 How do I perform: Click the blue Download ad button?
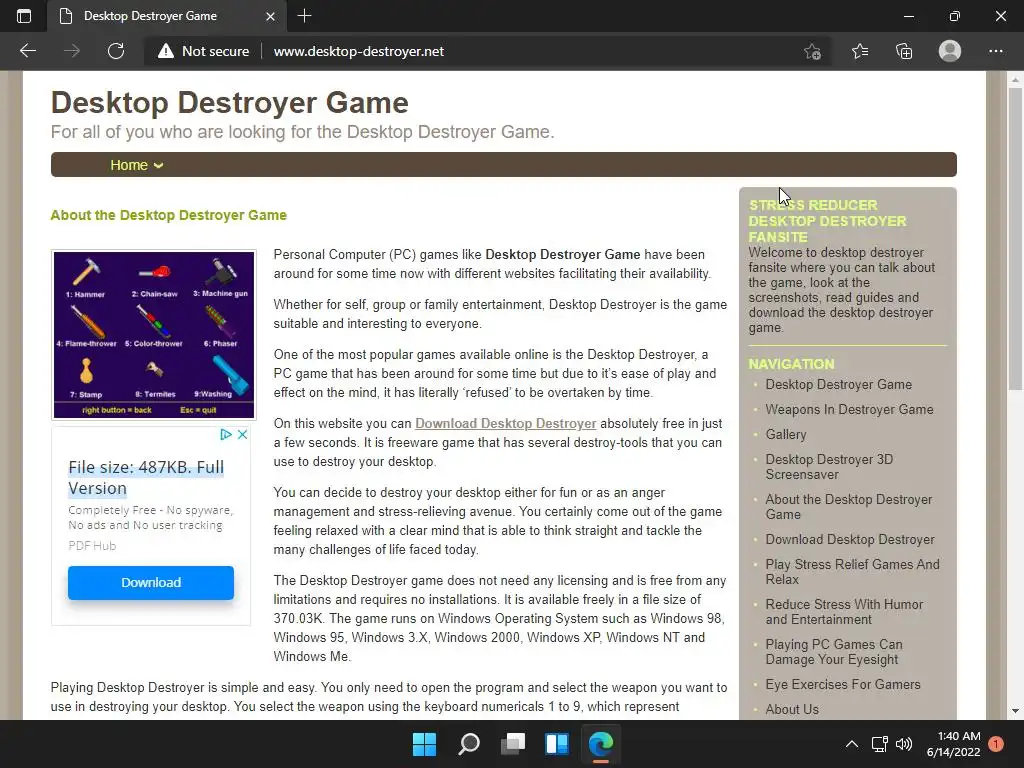[x=151, y=583]
